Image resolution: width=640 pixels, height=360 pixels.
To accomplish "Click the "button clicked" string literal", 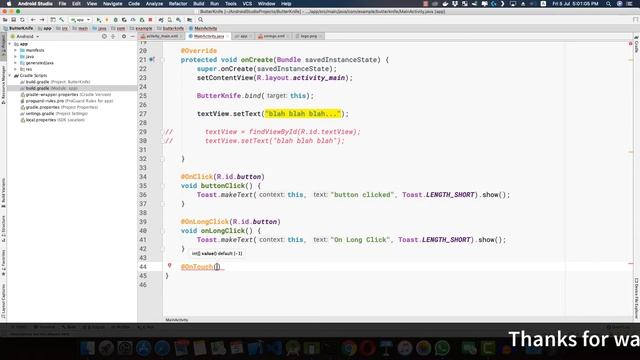I will tap(362, 195).
